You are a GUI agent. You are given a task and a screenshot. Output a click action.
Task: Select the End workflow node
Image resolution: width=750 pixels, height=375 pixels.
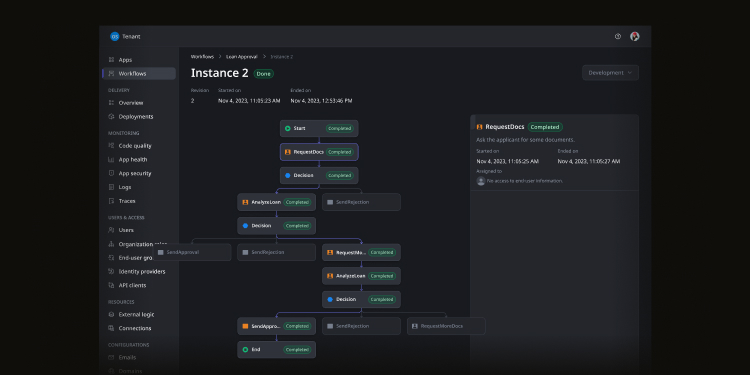pyautogui.click(x=276, y=350)
